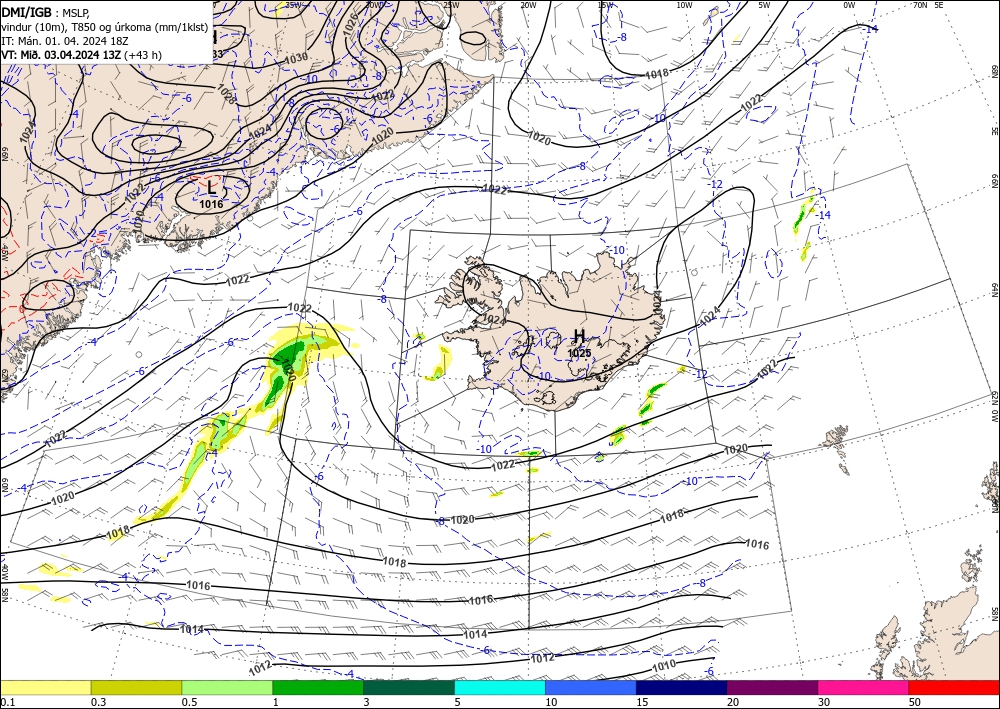Click the red 50+ legend band
Viewport: 1000px width, 709px height.
click(x=954, y=687)
